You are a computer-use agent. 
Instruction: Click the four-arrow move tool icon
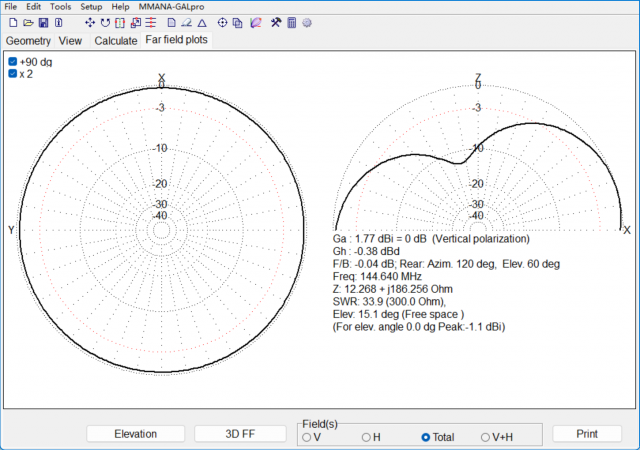90,22
